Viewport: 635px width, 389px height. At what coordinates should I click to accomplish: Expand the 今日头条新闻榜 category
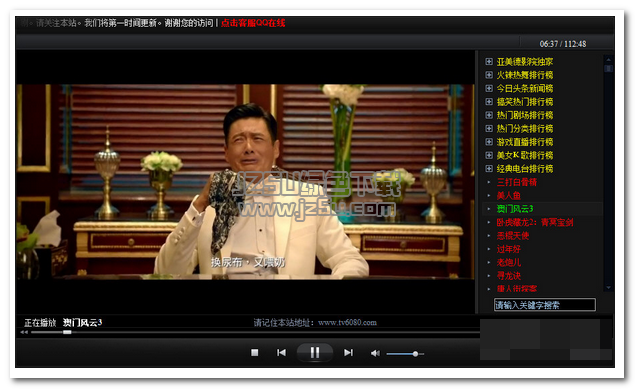489,88
